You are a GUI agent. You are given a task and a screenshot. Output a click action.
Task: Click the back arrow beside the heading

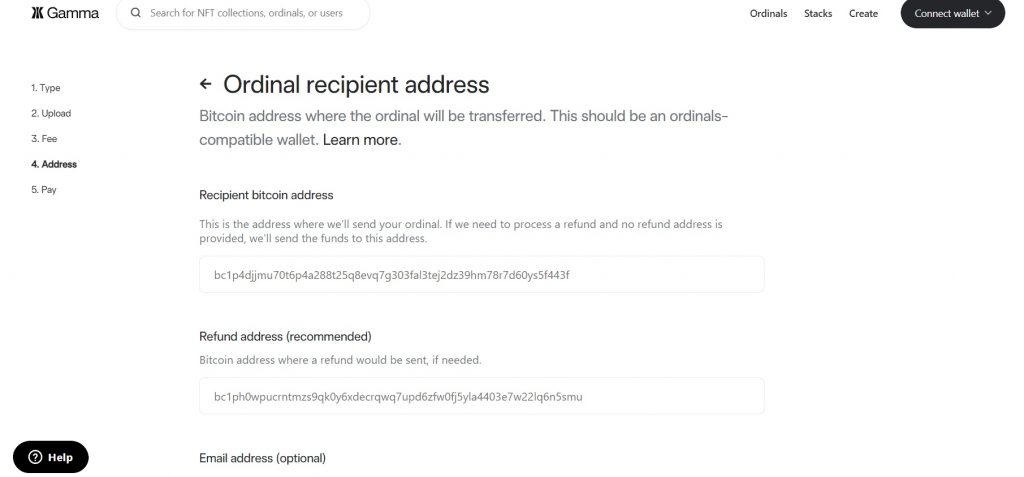point(206,84)
